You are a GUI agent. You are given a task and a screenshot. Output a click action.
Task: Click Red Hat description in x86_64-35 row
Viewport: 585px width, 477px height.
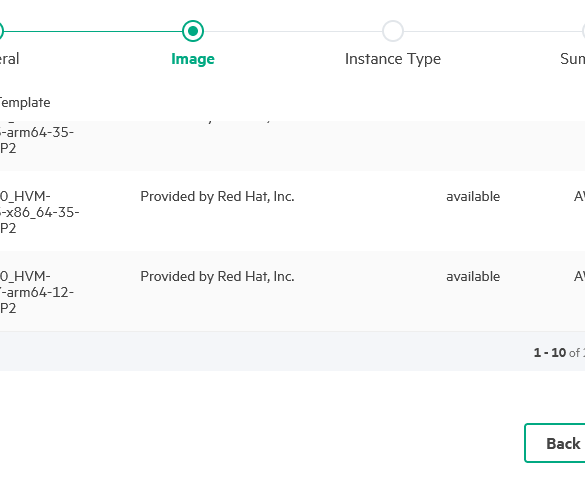click(217, 197)
